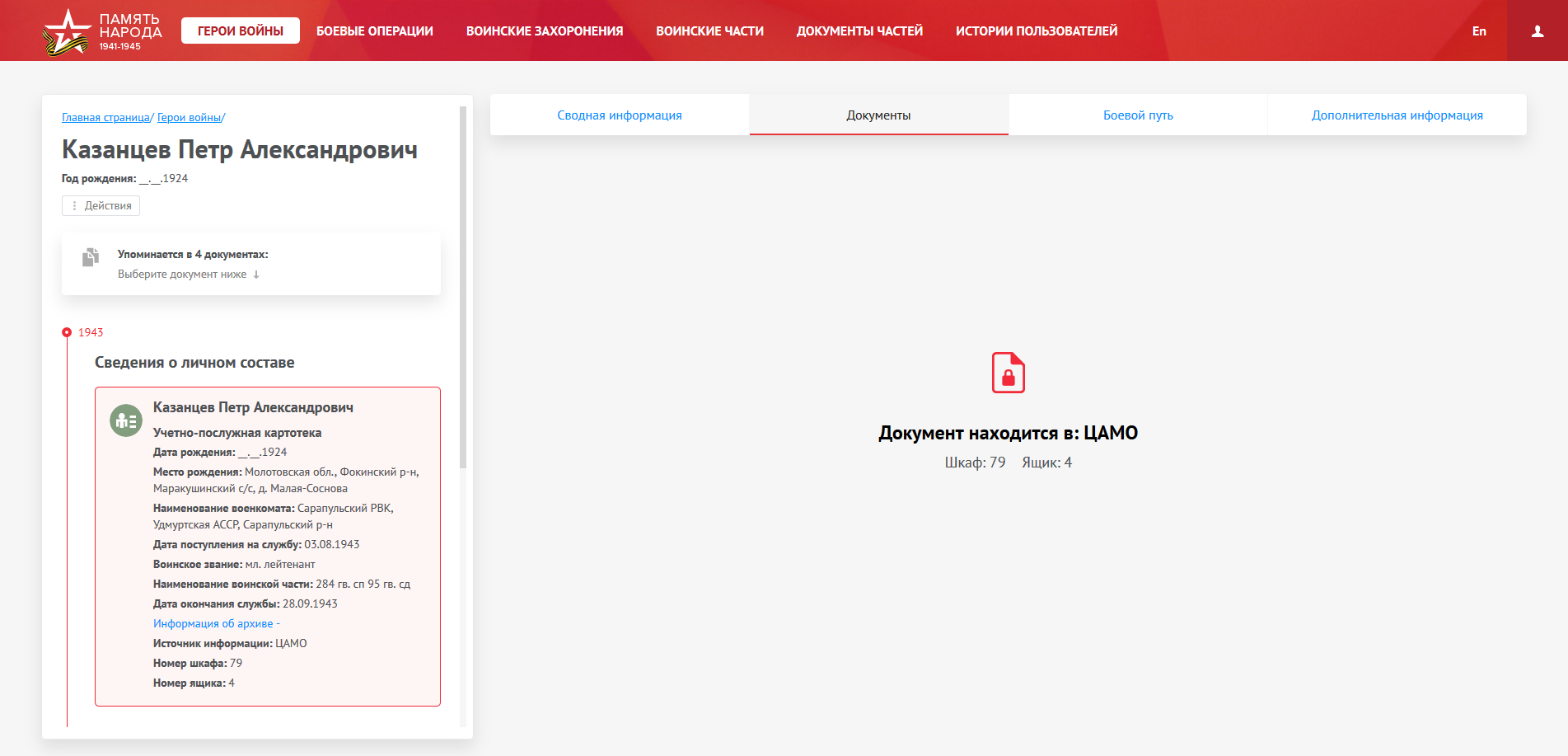Select Воинские части in top menu

click(x=709, y=31)
